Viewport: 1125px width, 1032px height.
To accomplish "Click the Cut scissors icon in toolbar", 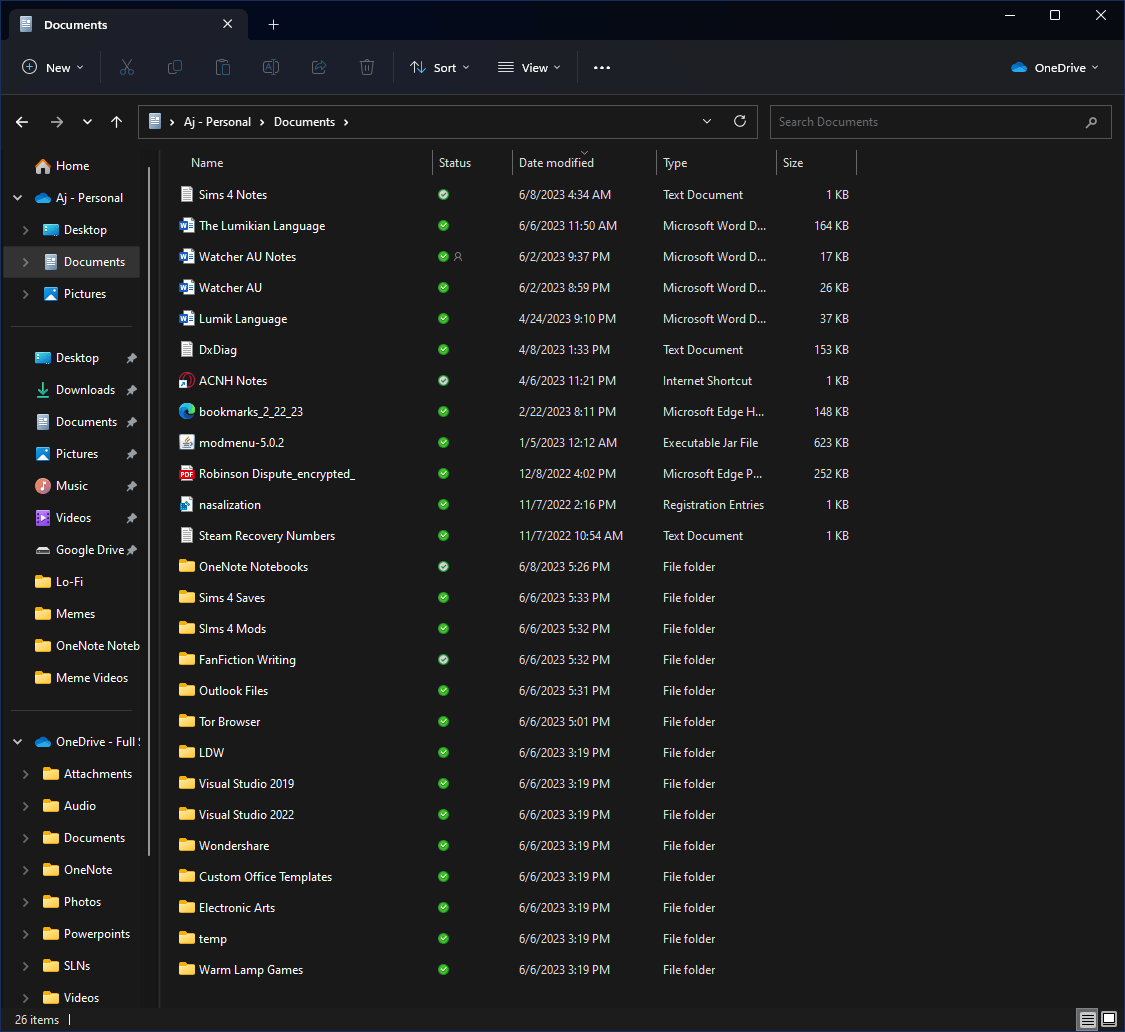I will [x=127, y=67].
